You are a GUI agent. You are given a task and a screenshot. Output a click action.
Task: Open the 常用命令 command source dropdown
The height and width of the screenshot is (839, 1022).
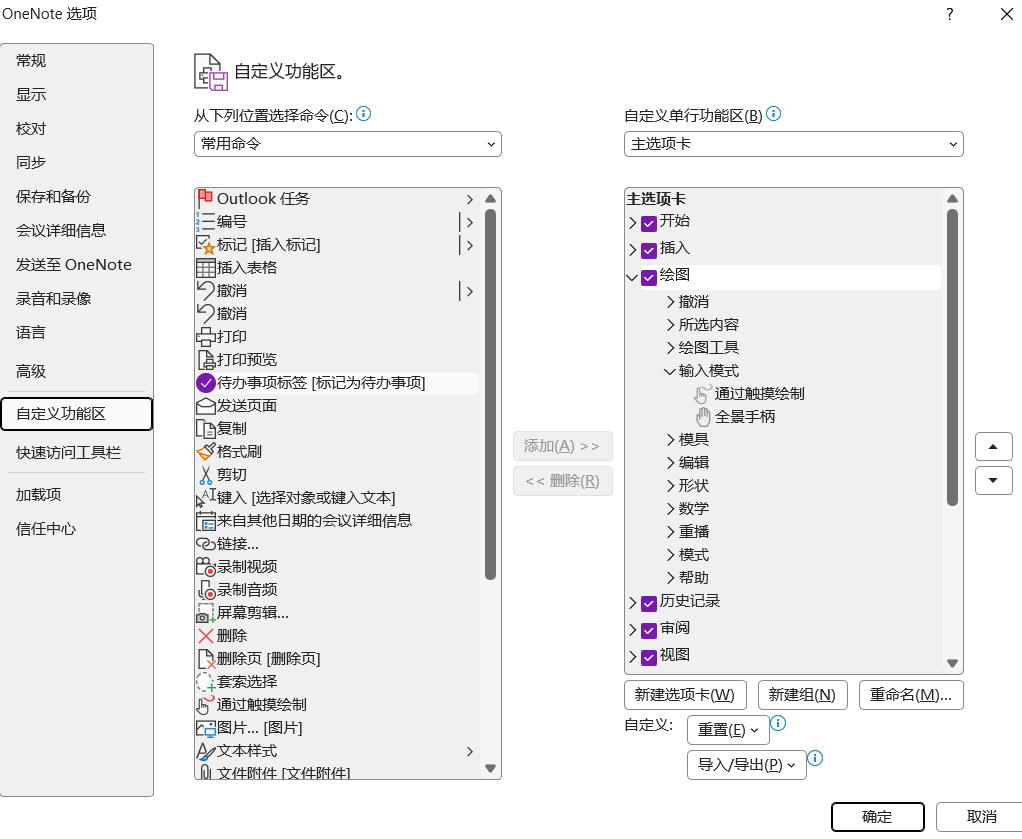click(347, 144)
